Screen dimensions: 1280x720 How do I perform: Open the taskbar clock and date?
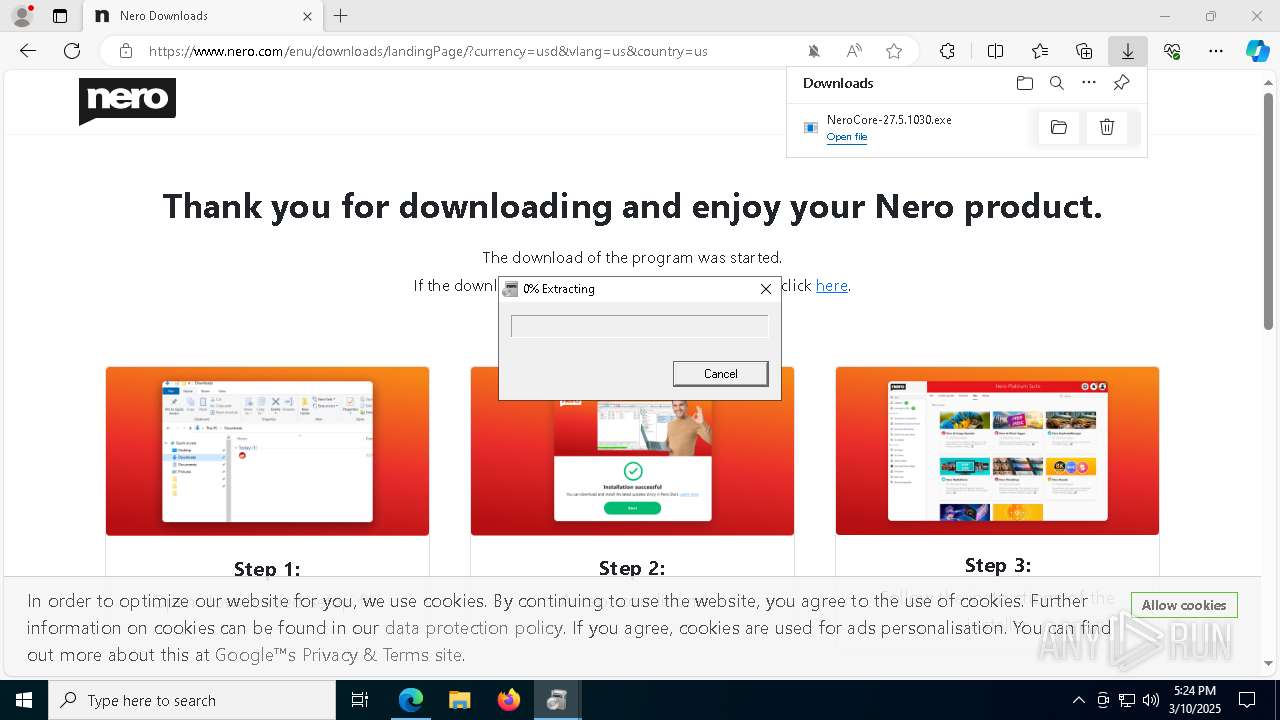1196,700
